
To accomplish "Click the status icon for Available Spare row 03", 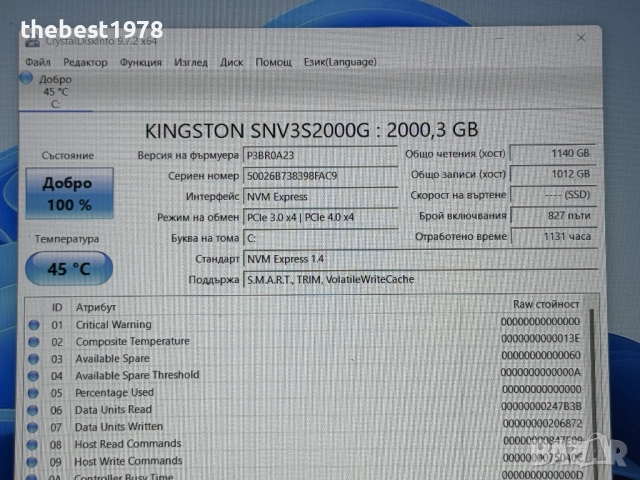I will [33, 359].
